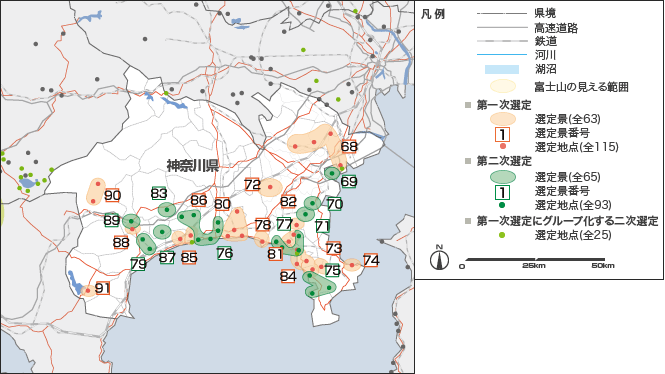Click green marker number 76
The image size is (665, 374).
[224, 253]
